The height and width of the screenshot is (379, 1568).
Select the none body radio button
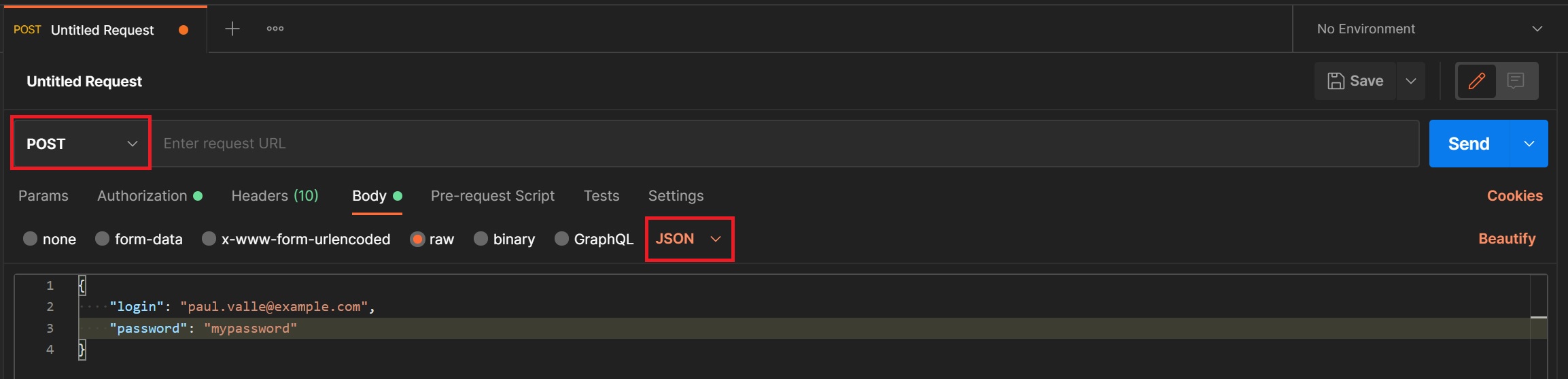pyautogui.click(x=30, y=239)
